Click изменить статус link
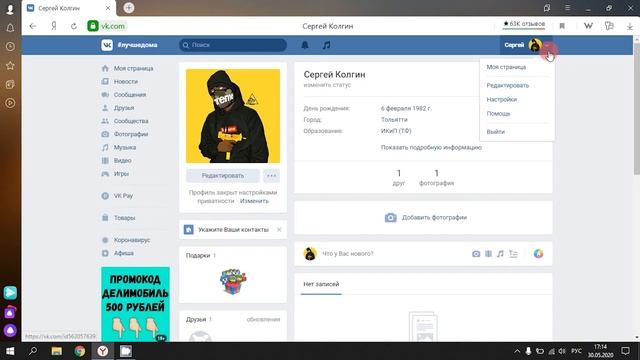The image size is (640, 360). pos(327,85)
